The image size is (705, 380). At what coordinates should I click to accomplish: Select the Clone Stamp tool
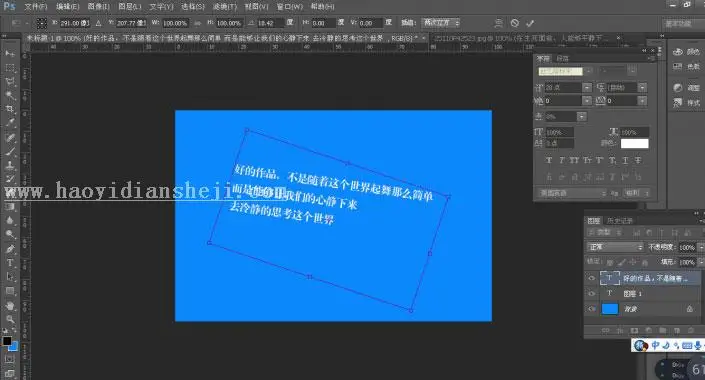point(10,165)
